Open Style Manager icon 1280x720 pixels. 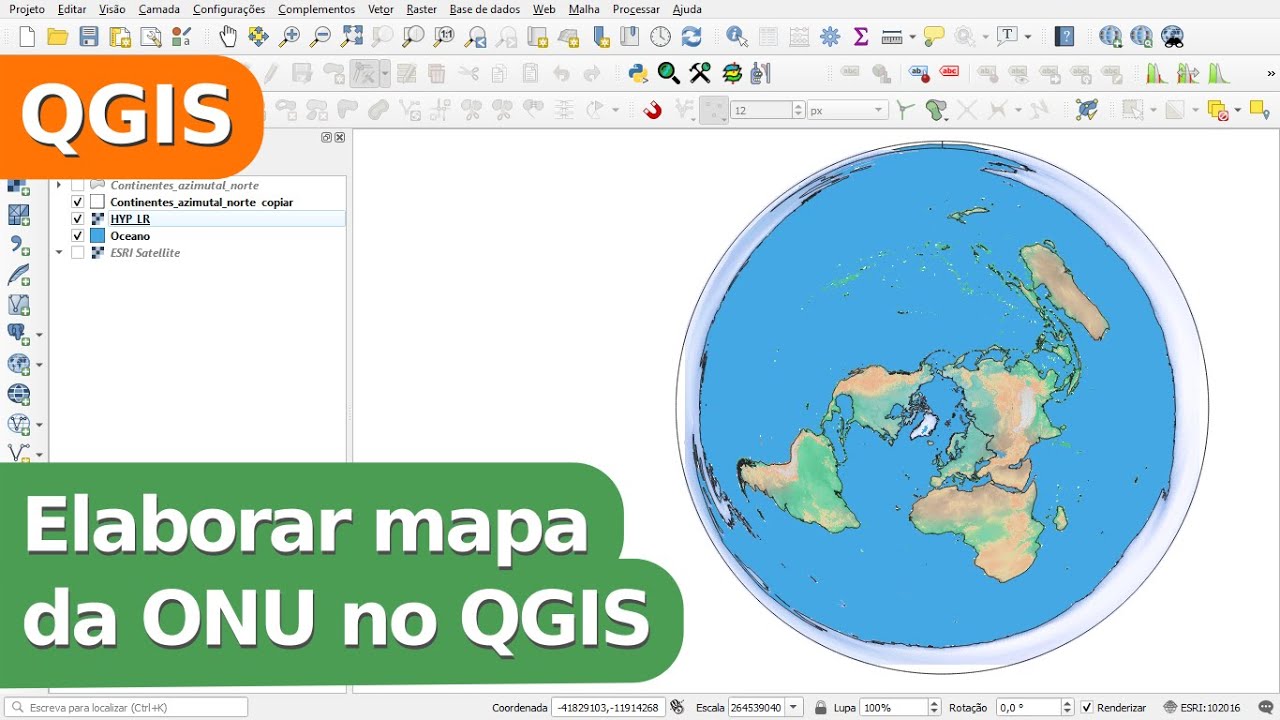[181, 37]
